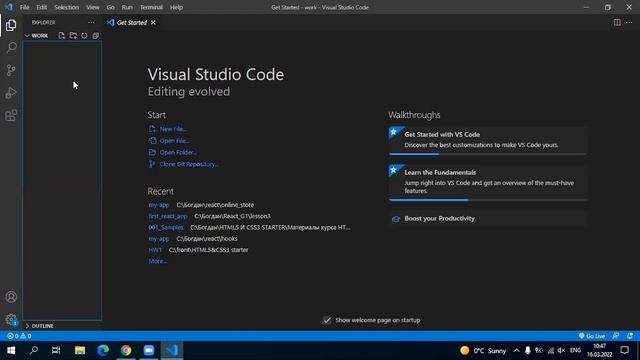This screenshot has width=640, height=360.
Task: Open the Search view icon
Action: [11, 48]
